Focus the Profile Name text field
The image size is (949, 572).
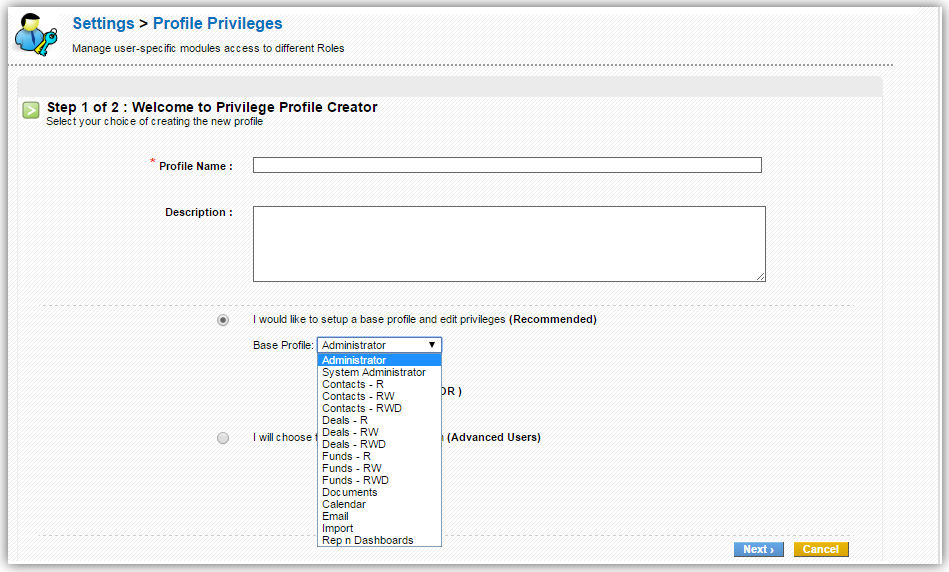pyautogui.click(x=507, y=165)
